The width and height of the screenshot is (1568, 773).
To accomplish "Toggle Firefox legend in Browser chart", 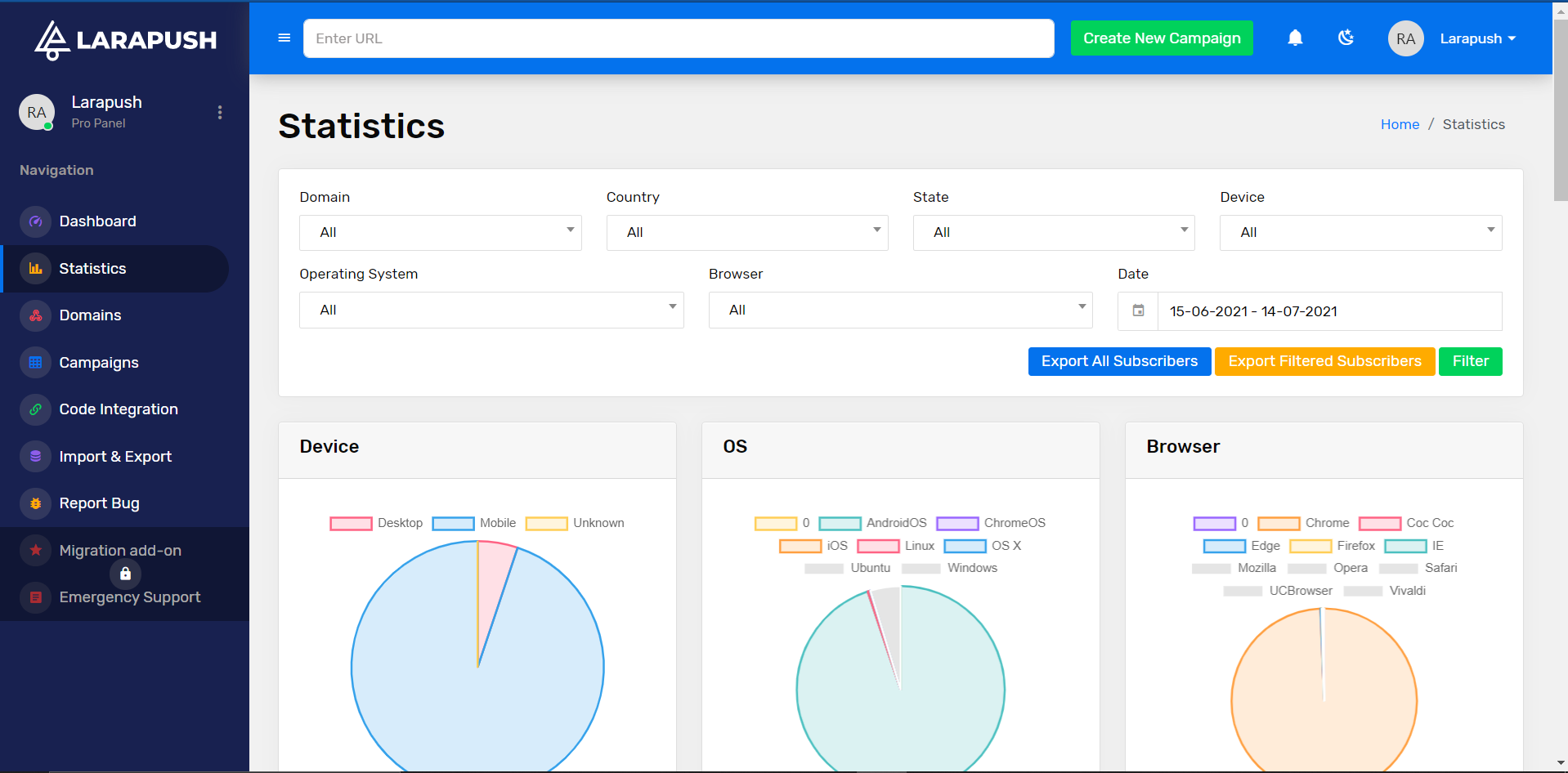I will click(1333, 546).
